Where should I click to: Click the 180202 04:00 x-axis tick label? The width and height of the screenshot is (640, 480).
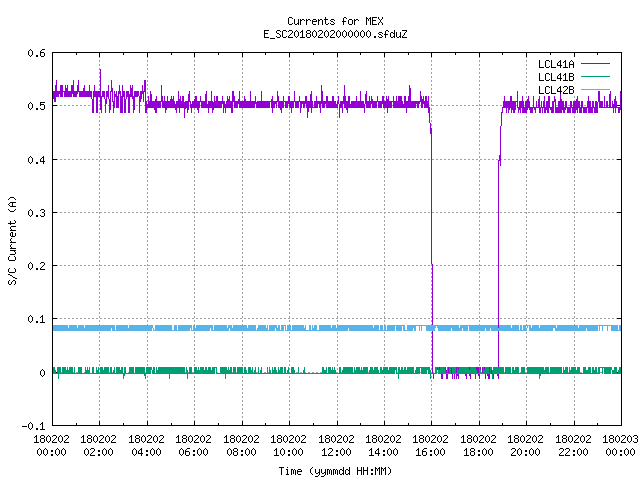pos(146,446)
